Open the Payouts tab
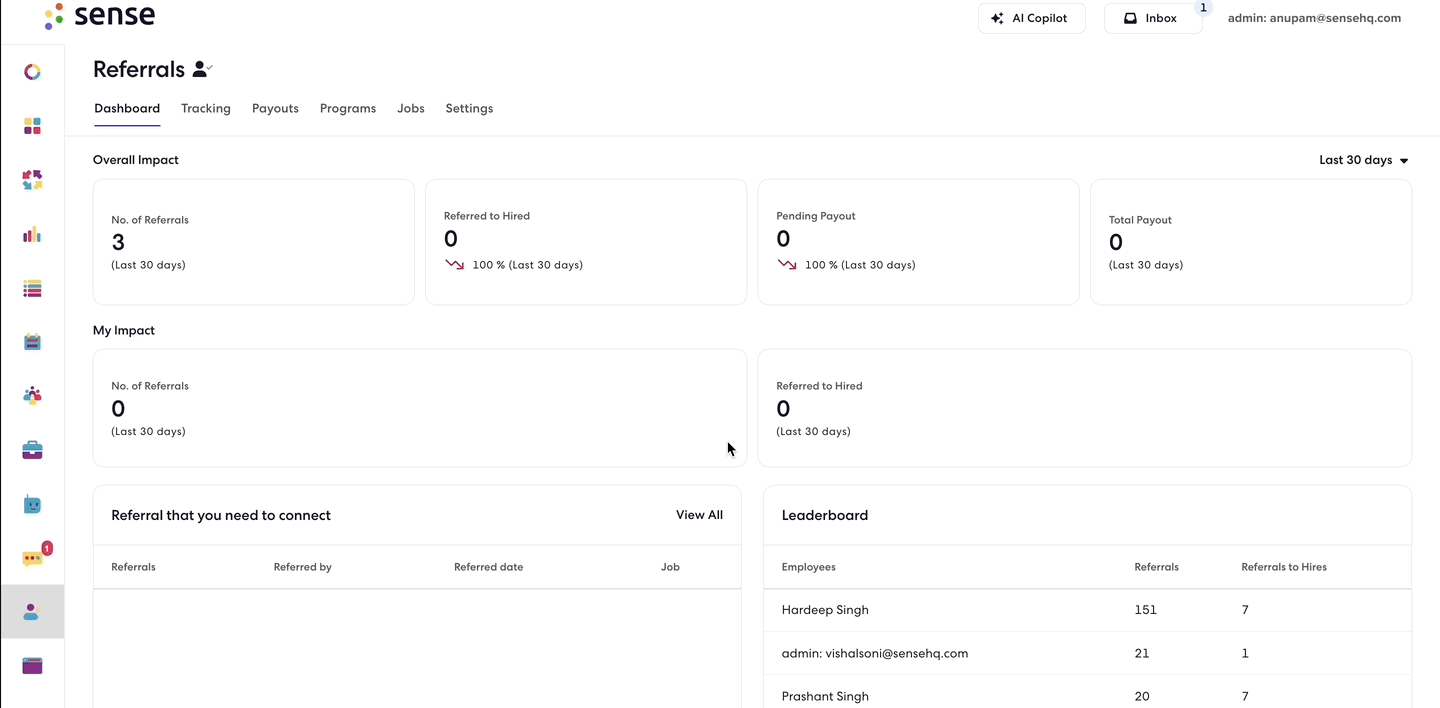This screenshot has width=1440, height=708. click(275, 108)
